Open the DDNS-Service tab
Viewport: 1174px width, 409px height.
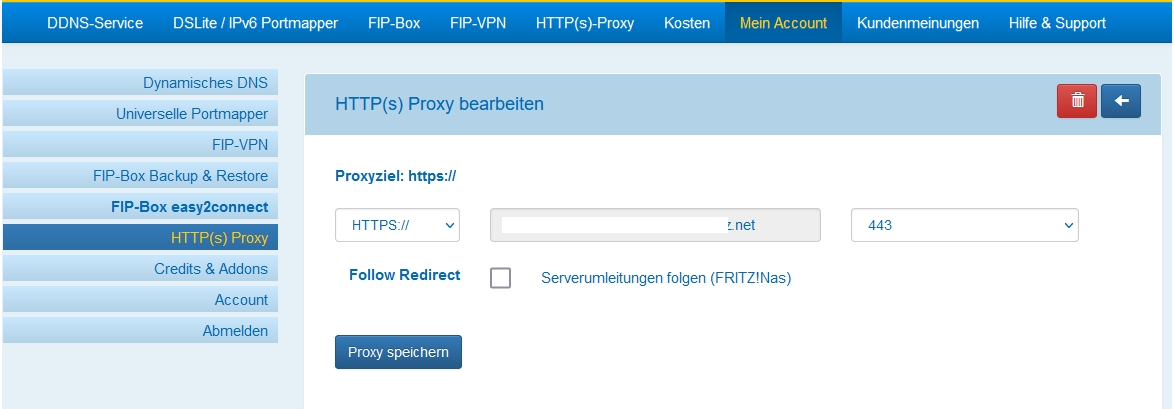(x=95, y=22)
